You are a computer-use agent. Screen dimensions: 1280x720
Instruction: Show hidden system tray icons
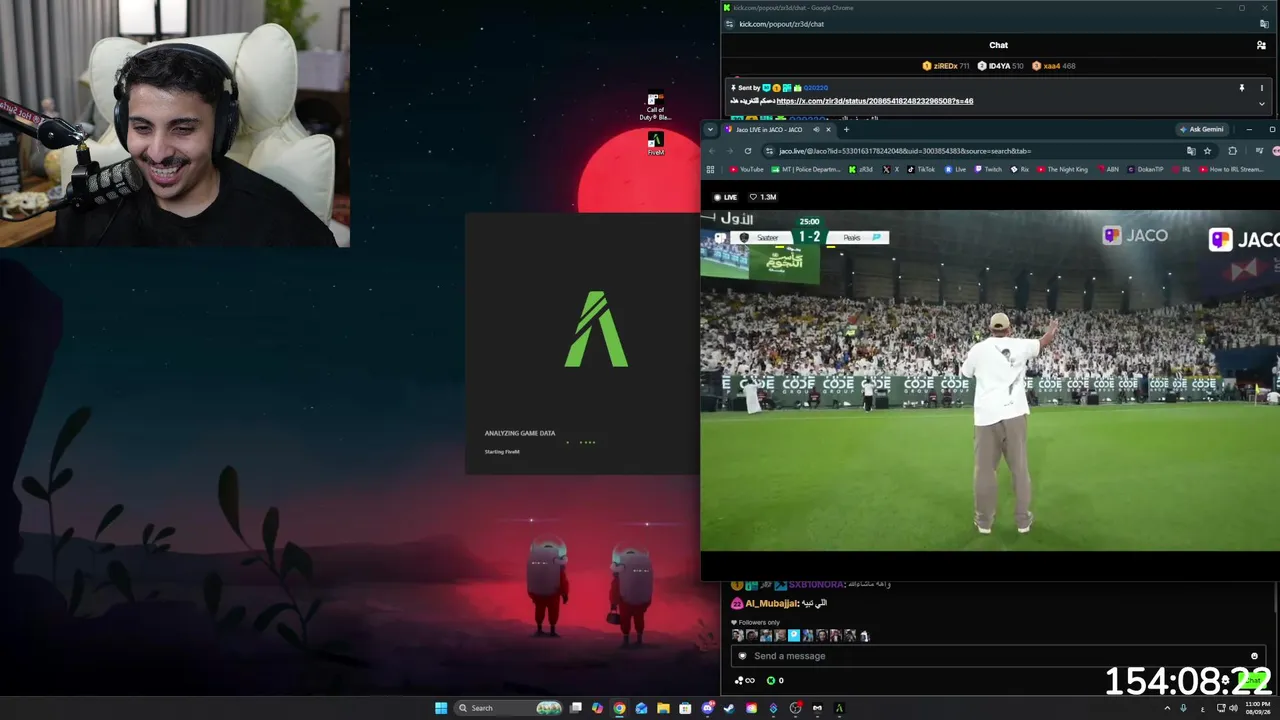point(1167,708)
